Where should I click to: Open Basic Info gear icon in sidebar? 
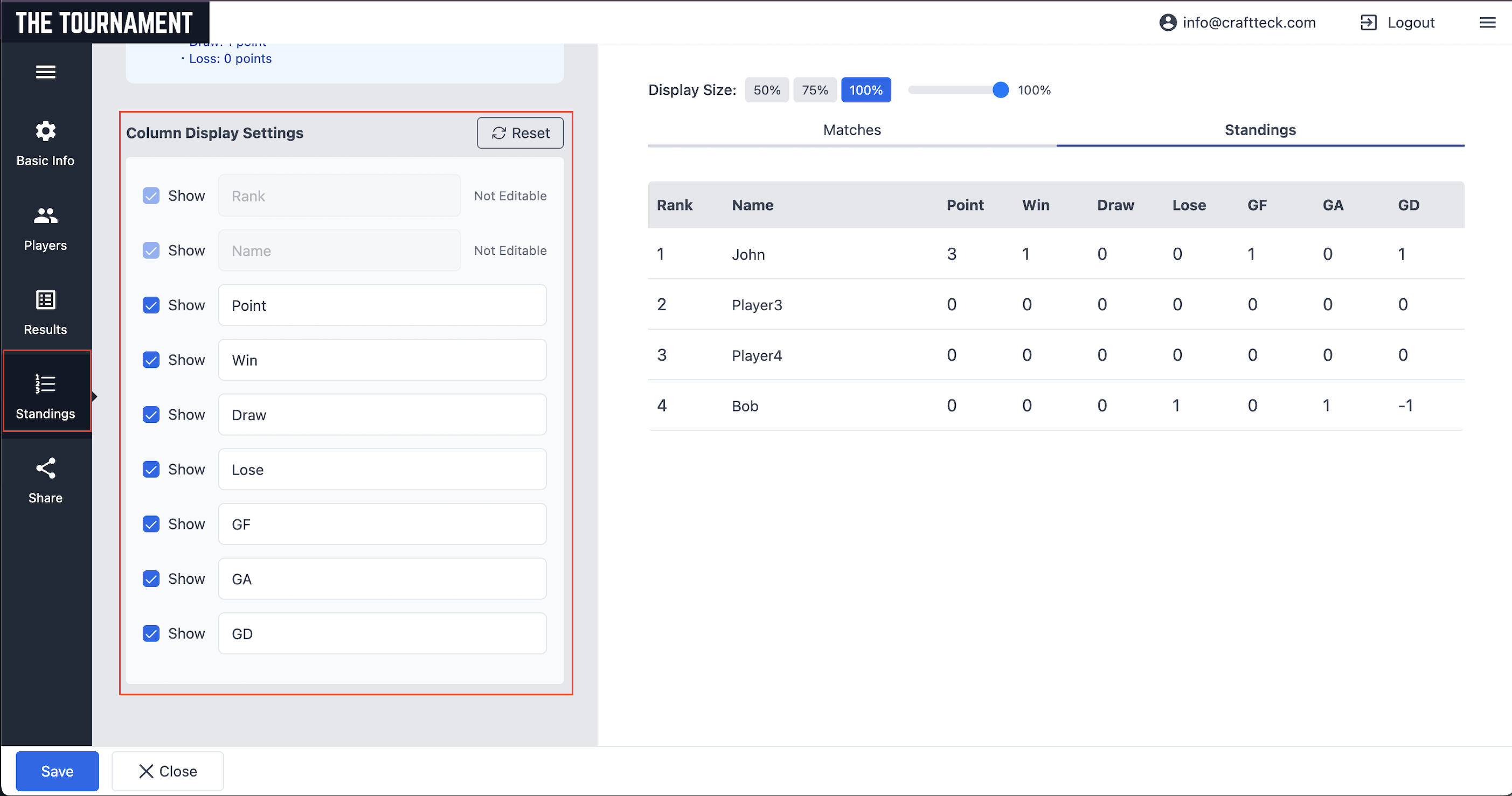45,131
